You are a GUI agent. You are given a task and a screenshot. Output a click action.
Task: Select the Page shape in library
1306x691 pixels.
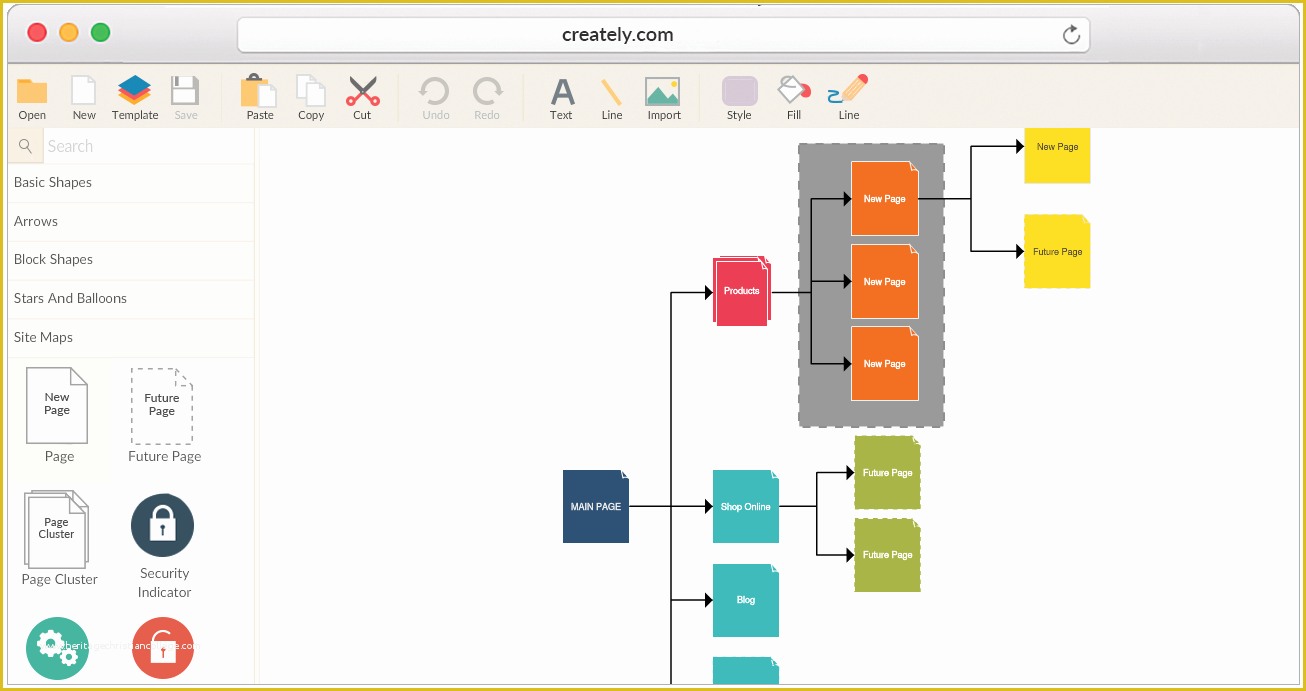click(57, 405)
